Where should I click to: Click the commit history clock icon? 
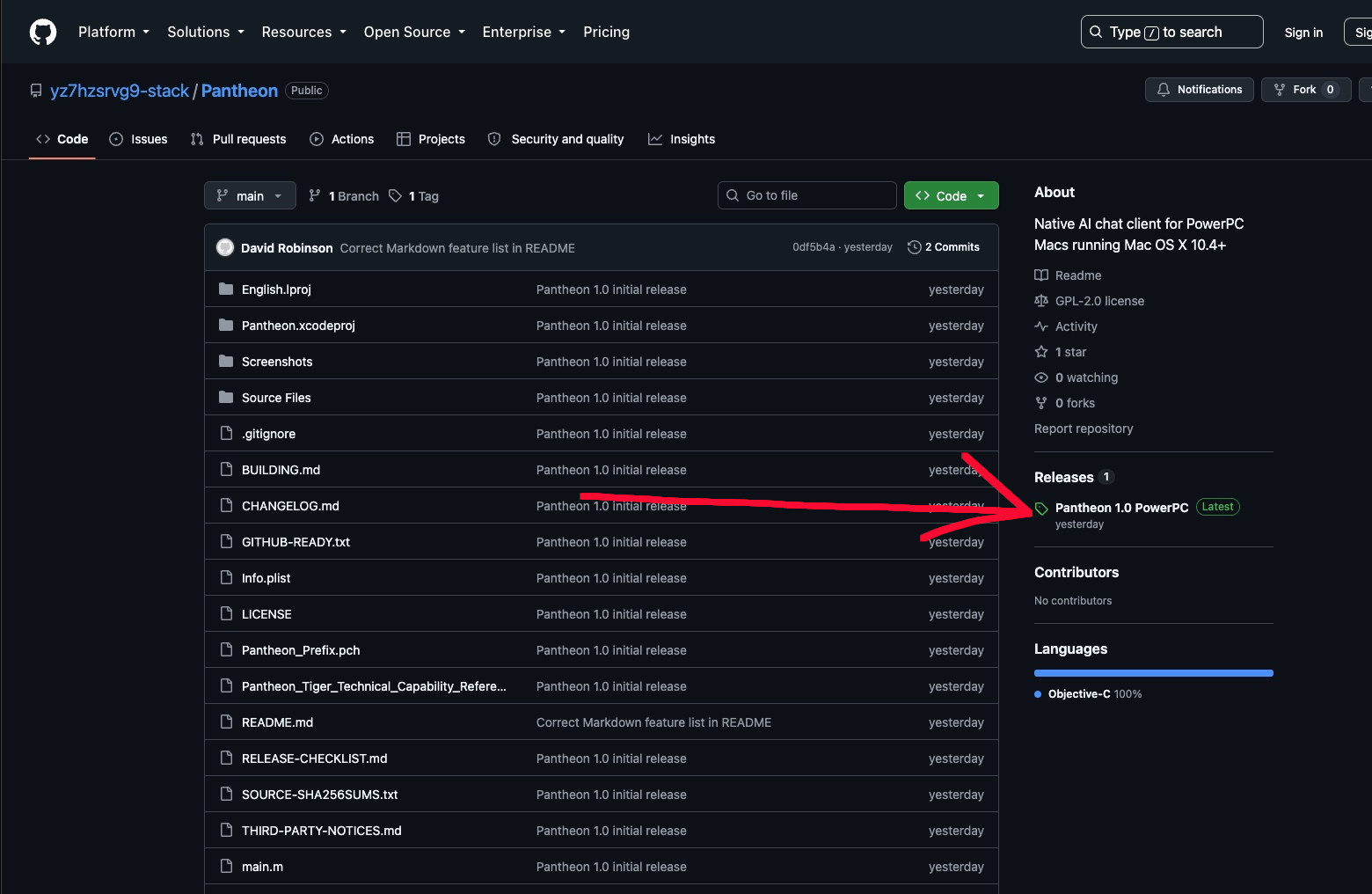pos(915,247)
